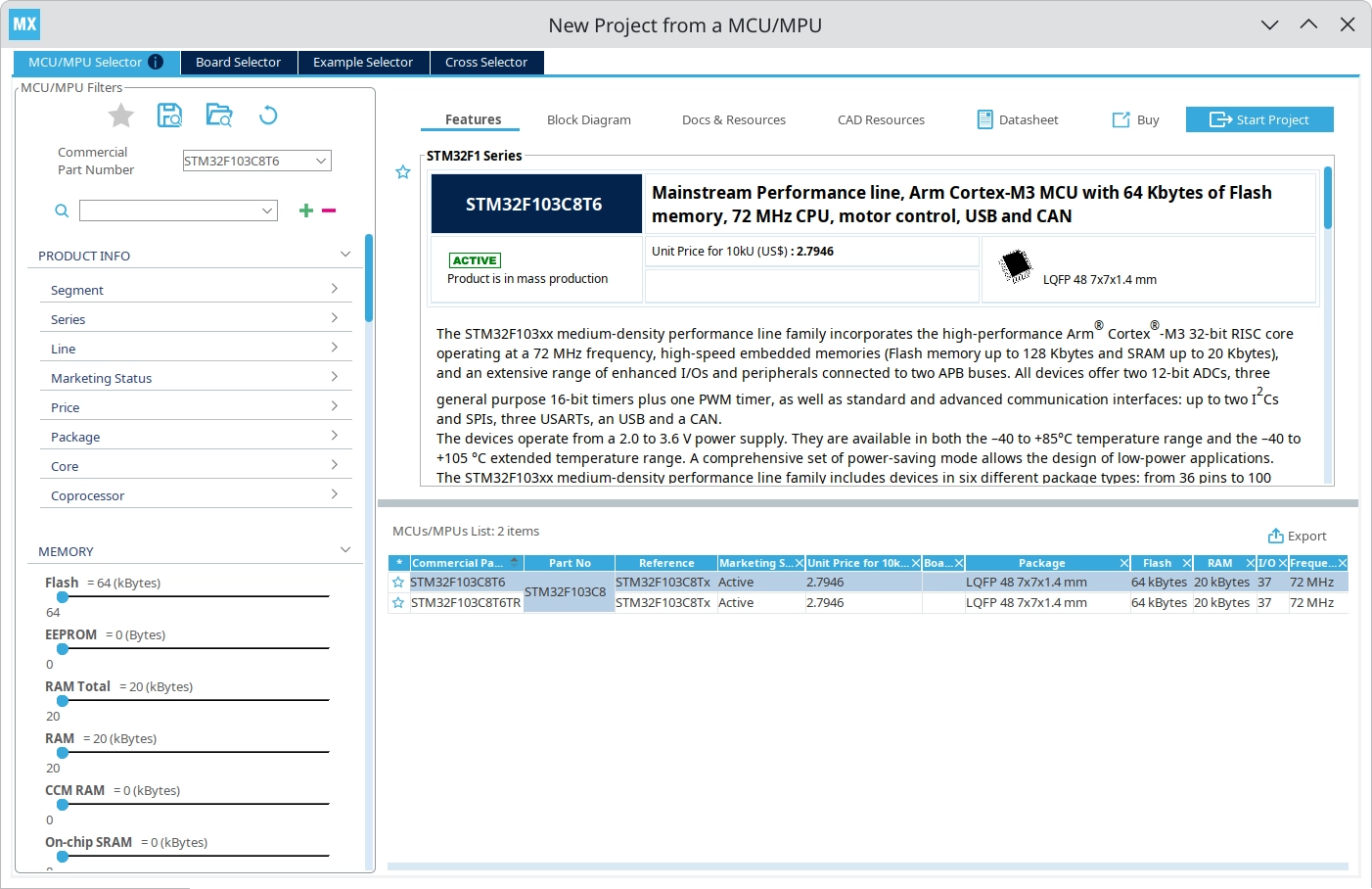Screen dimensions: 1372x889
Task: Reset all filters with the refresh icon
Action: (x=268, y=116)
